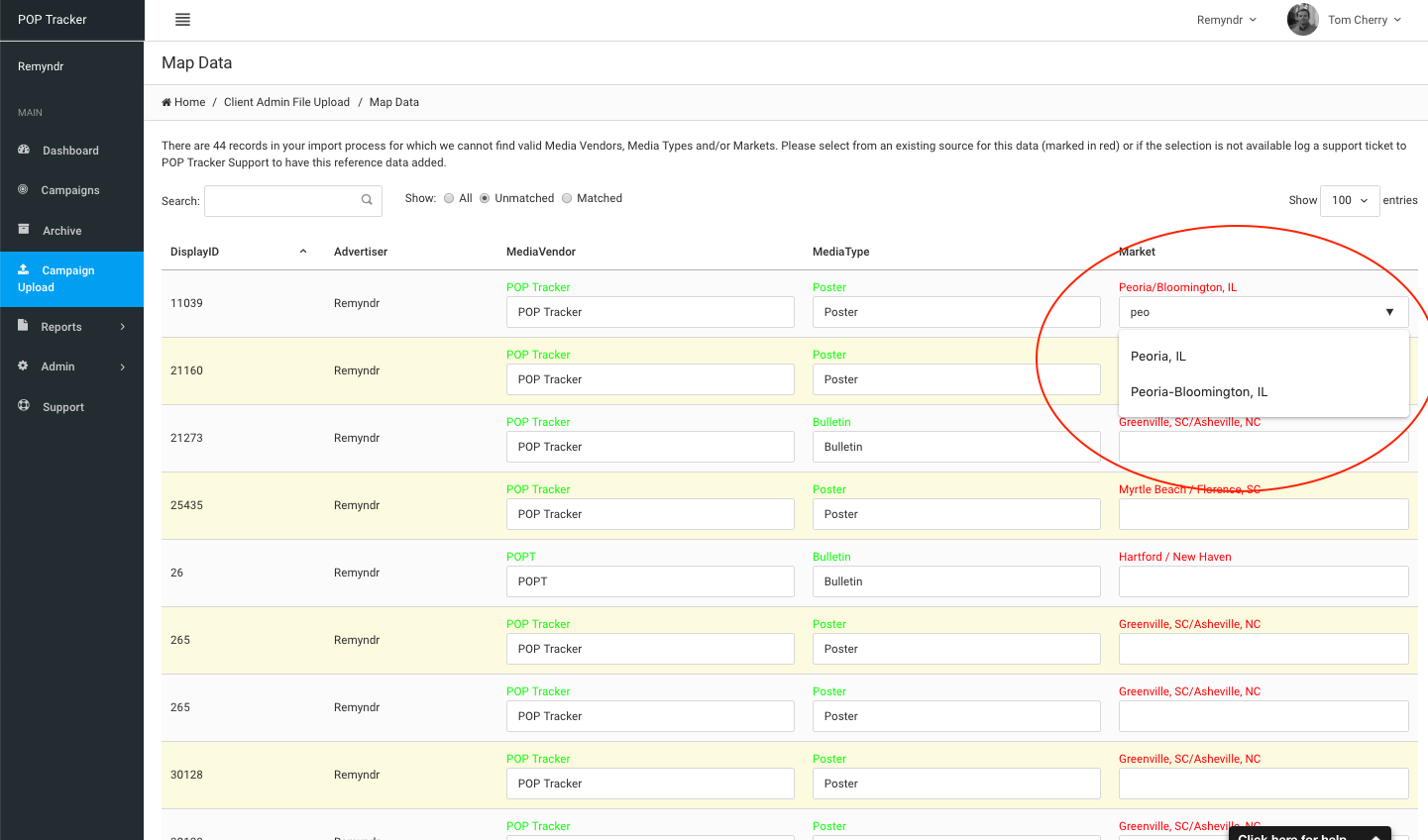Image resolution: width=1428 pixels, height=840 pixels.
Task: Open the Show 100 entries dropdown
Action: 1350,200
